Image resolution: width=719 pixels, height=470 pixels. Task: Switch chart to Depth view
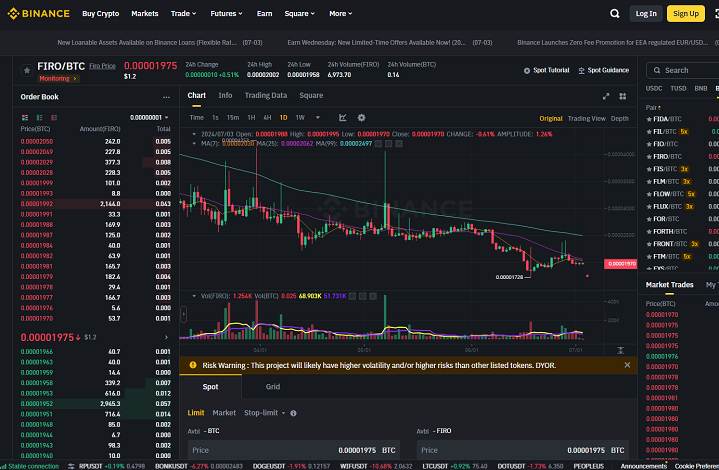tap(619, 119)
